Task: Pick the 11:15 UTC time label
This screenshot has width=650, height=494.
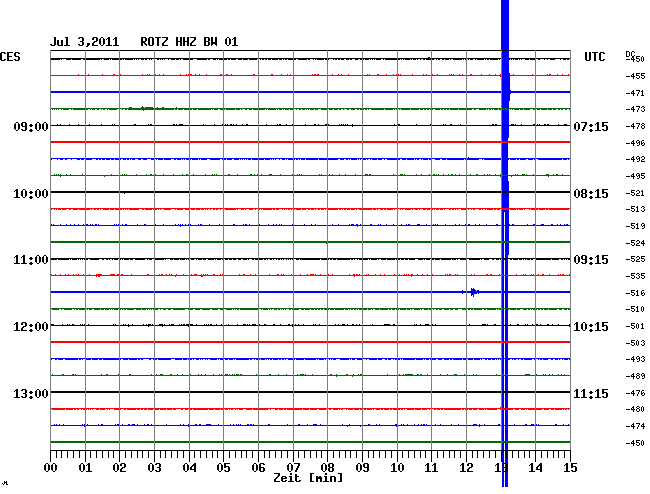Action: (591, 393)
